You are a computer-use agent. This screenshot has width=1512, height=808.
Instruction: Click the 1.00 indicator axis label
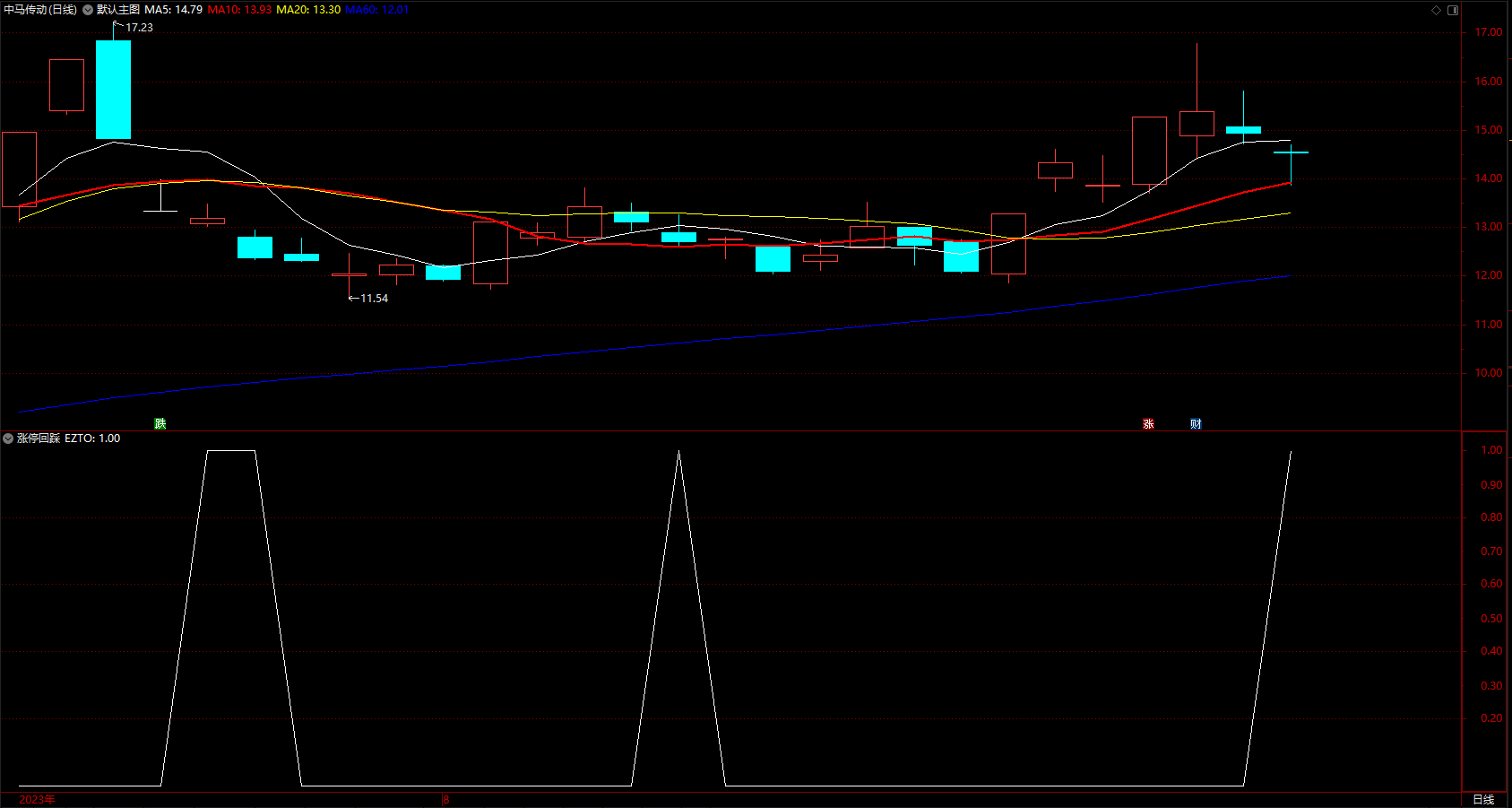[x=1491, y=450]
